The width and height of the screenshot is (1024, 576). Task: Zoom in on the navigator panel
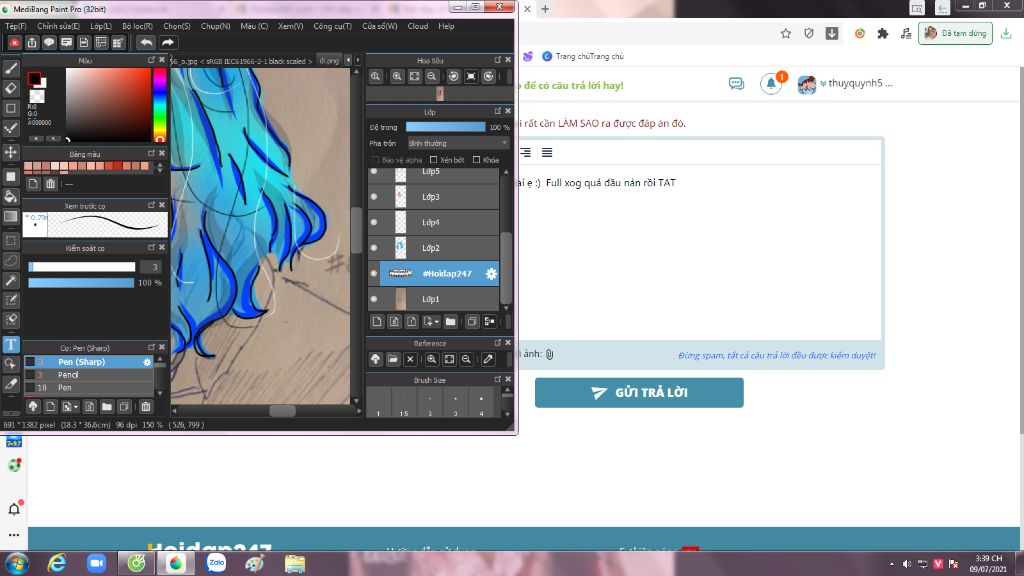(x=396, y=76)
